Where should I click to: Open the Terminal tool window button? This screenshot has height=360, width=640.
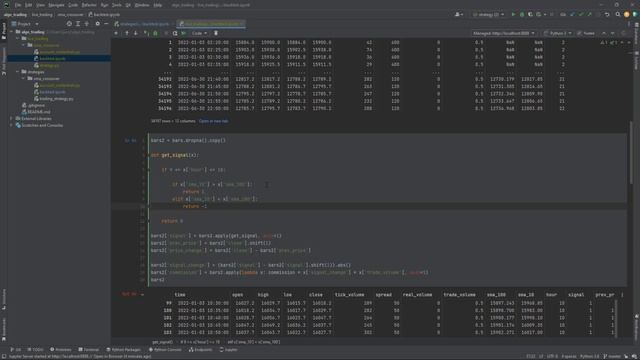89,350
